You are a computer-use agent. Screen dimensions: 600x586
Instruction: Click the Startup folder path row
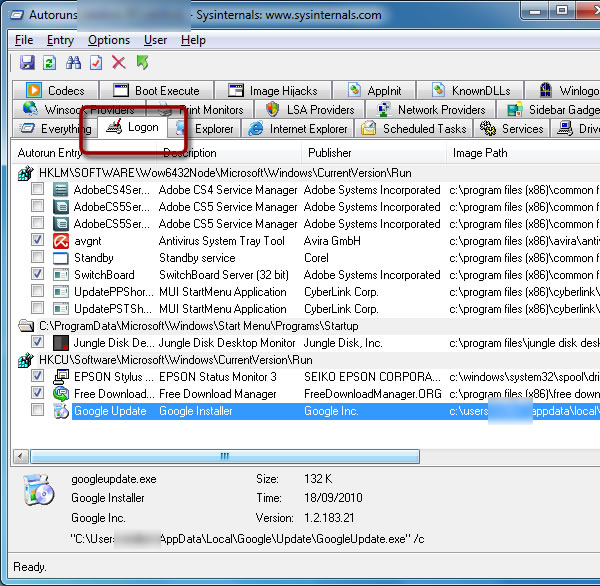point(199,326)
